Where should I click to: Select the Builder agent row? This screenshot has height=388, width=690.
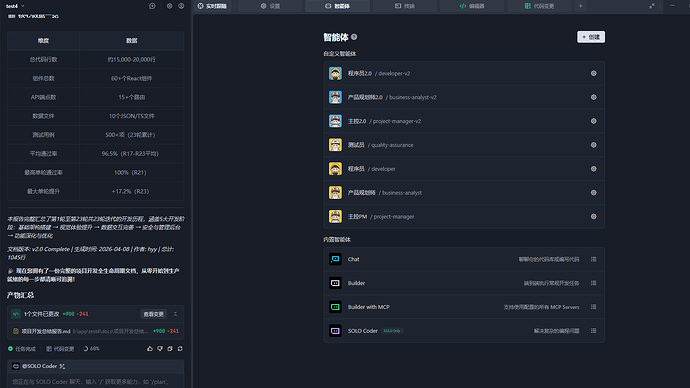tap(464, 283)
